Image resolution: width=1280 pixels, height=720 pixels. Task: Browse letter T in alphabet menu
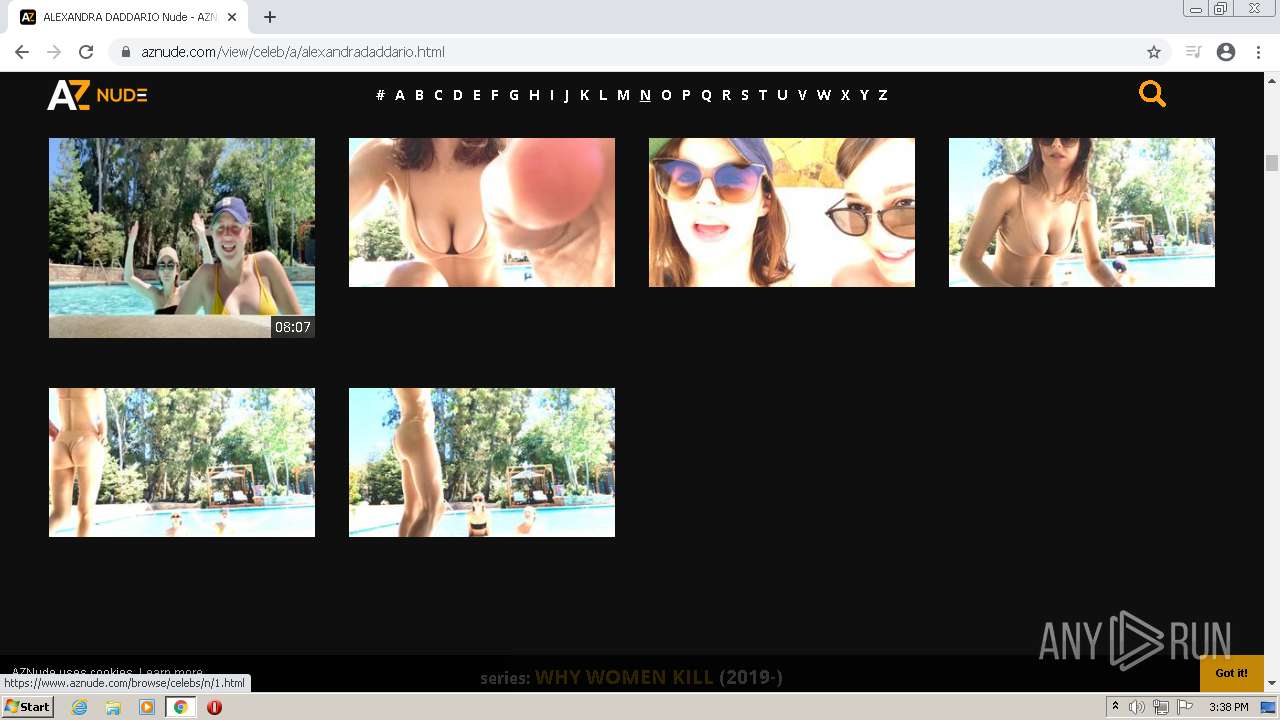click(x=762, y=95)
